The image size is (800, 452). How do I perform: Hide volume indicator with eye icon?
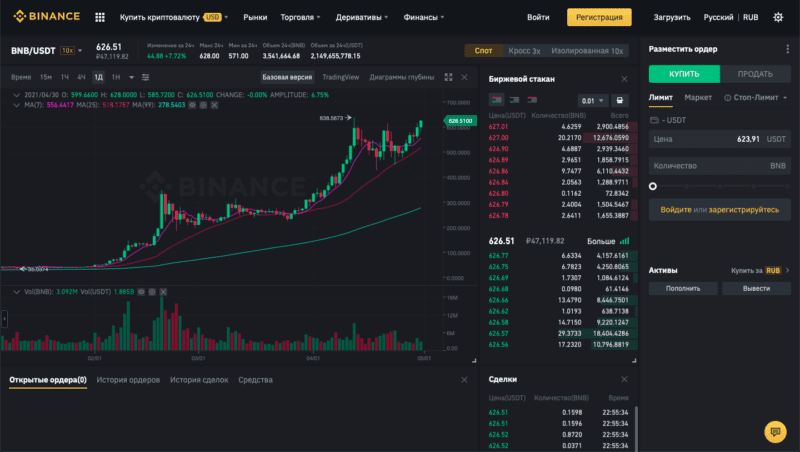[x=141, y=292]
